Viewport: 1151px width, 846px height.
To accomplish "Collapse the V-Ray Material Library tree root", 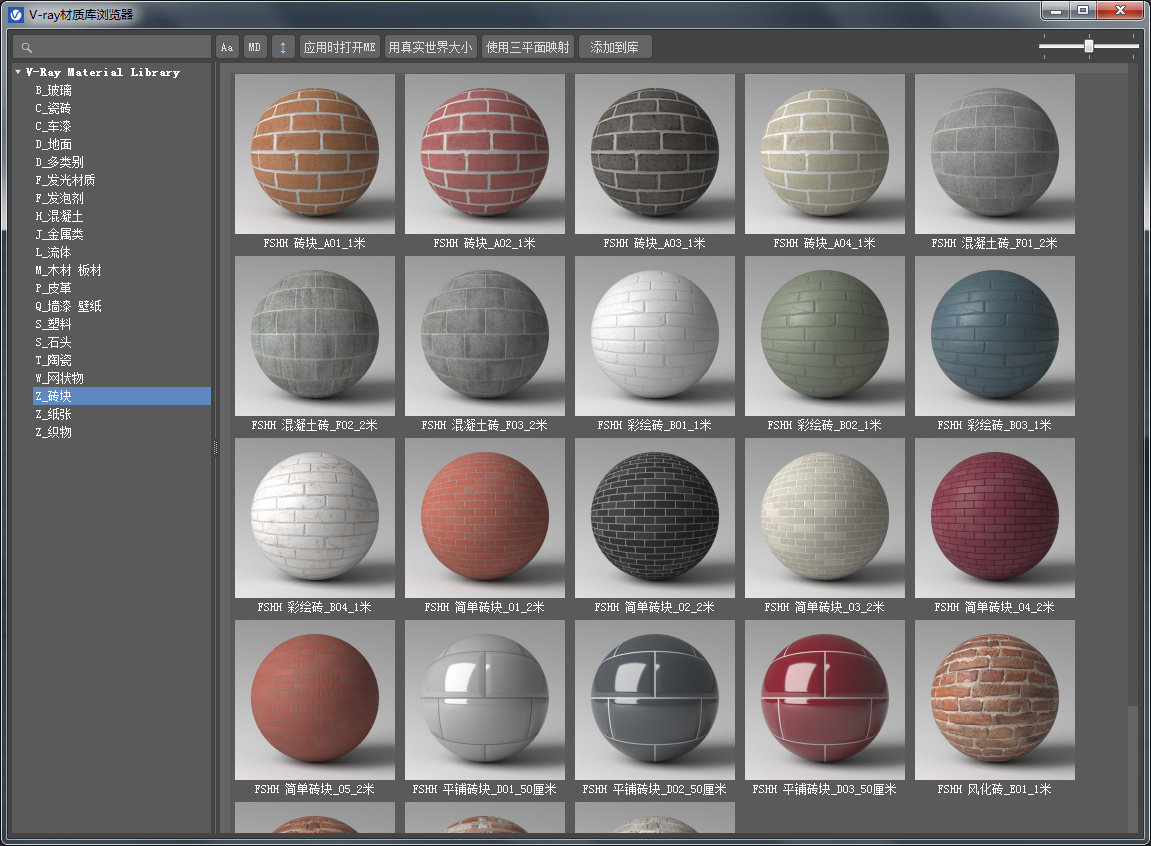I will tap(18, 72).
